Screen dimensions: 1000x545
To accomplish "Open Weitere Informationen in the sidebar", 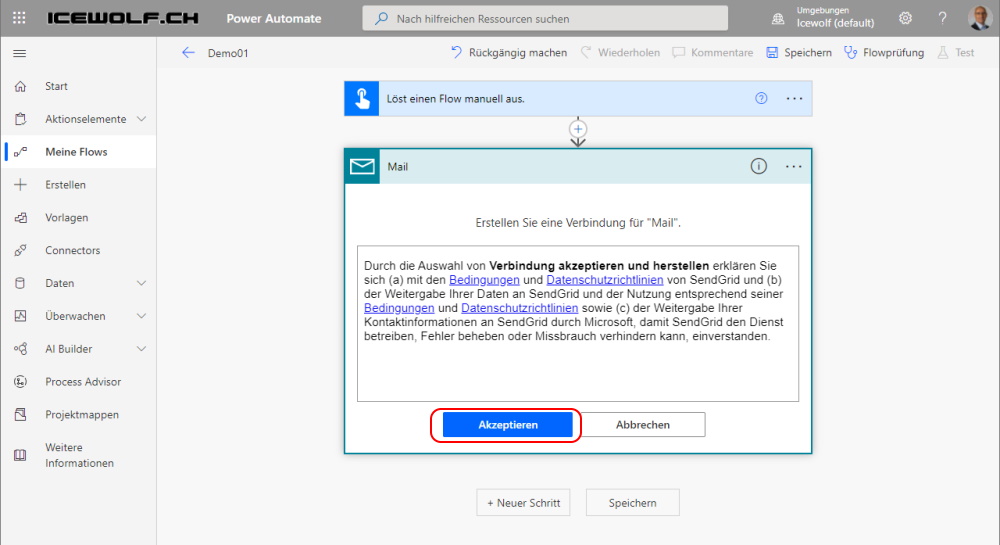I will click(x=78, y=455).
